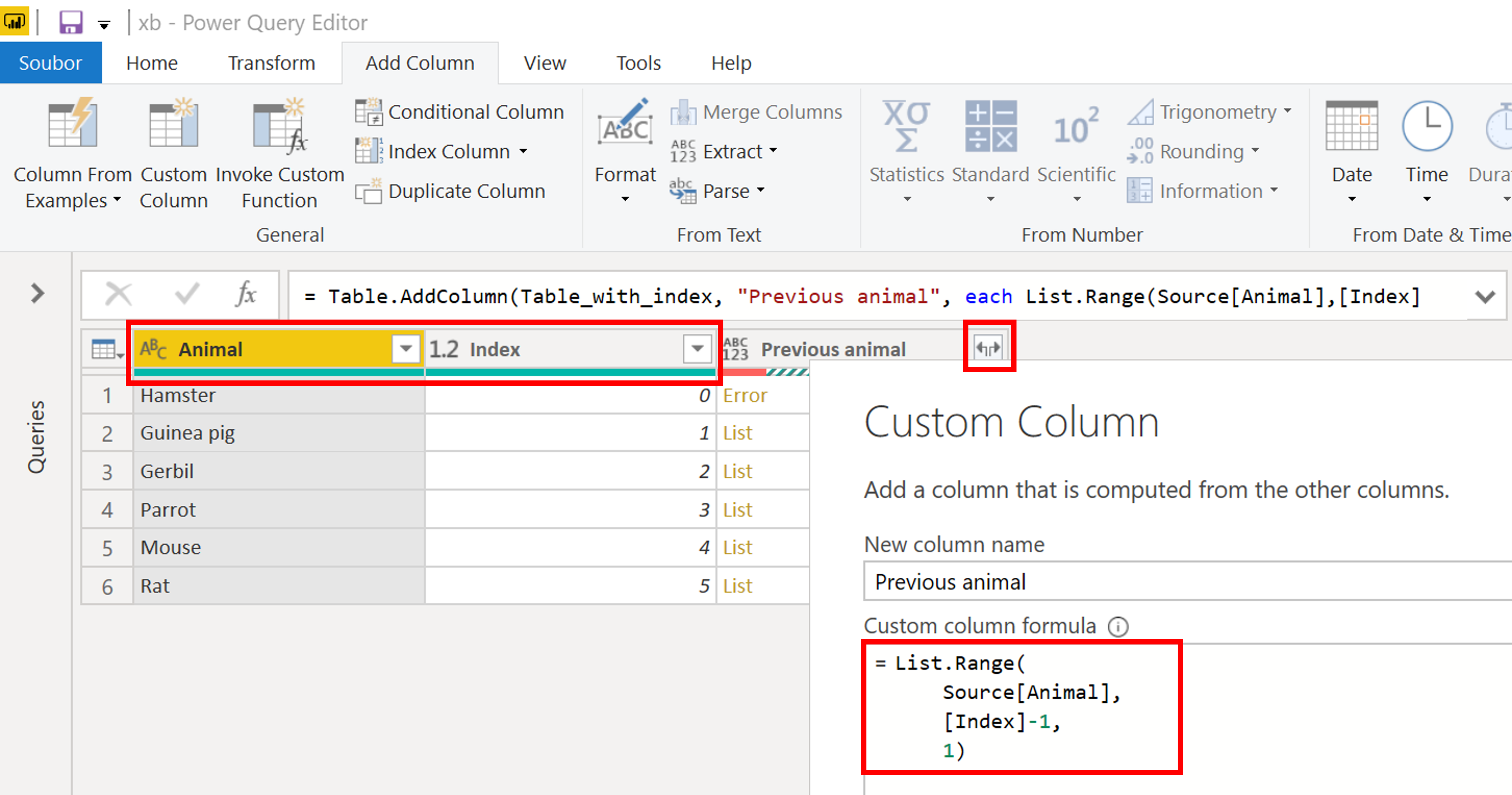The image size is (1512, 795).
Task: Open the Soubor file menu
Action: [51, 63]
